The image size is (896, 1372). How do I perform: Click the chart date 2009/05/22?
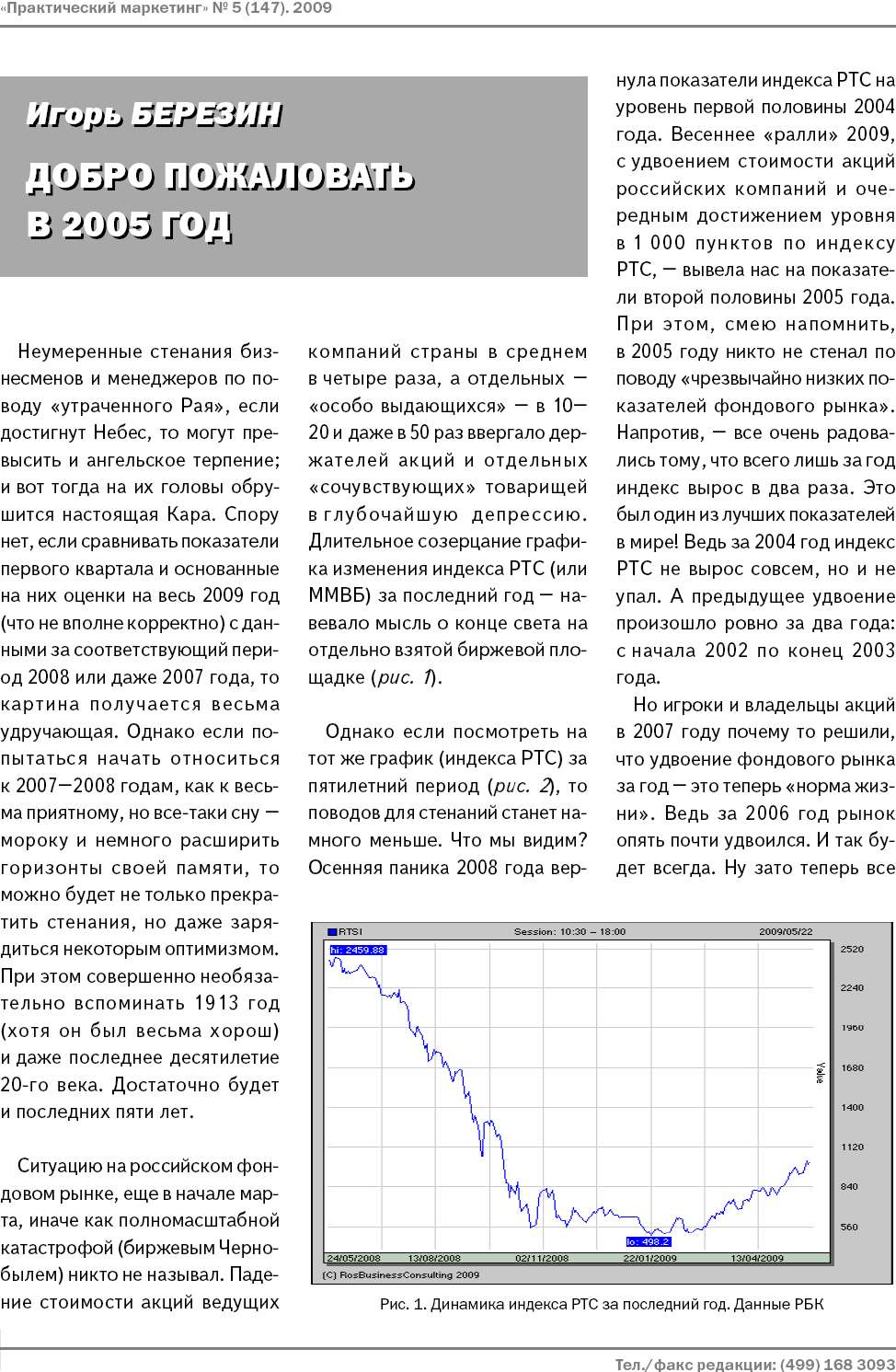coord(787,931)
